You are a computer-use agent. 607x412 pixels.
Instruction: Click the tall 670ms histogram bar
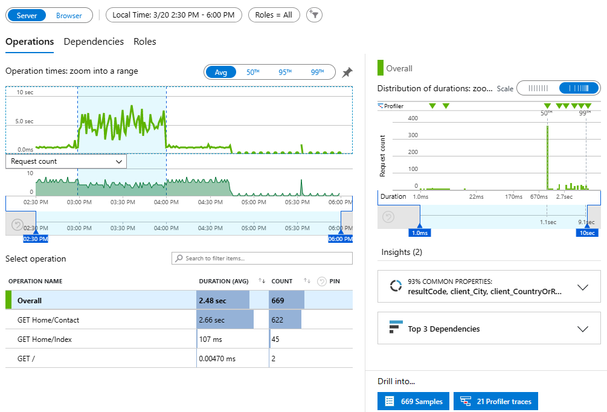[x=547, y=157]
